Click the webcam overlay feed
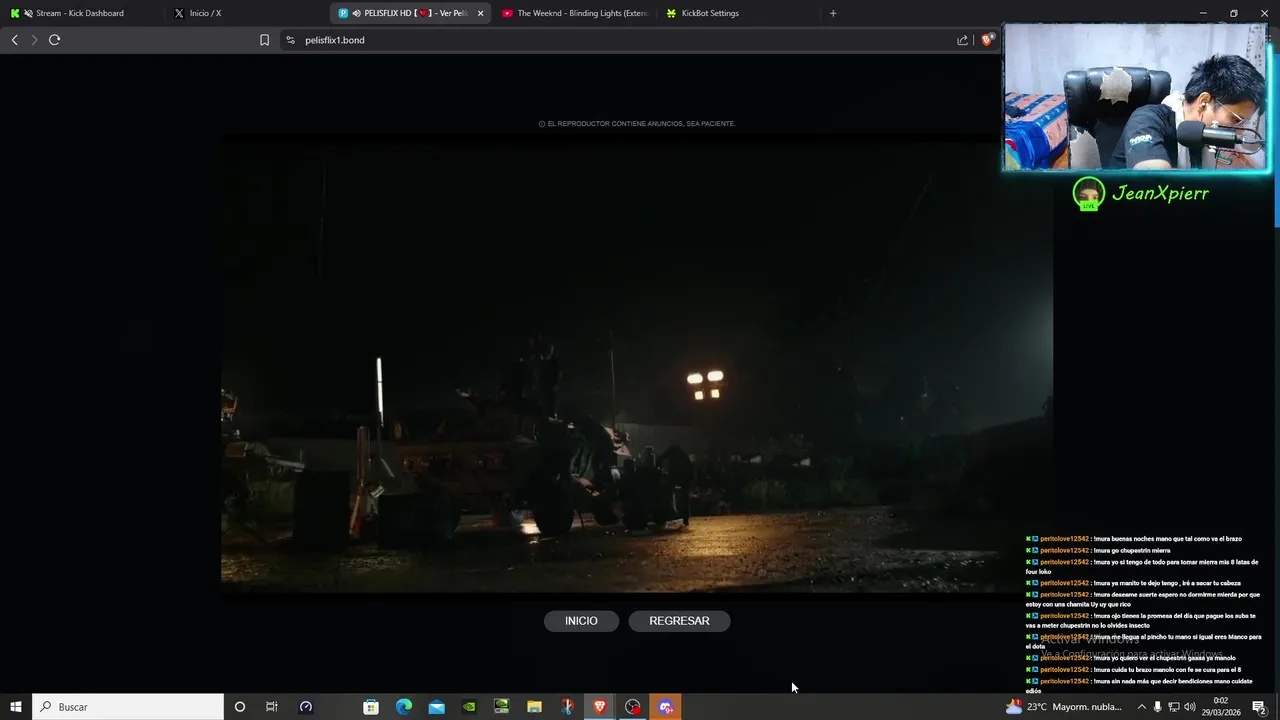 pos(1136,98)
